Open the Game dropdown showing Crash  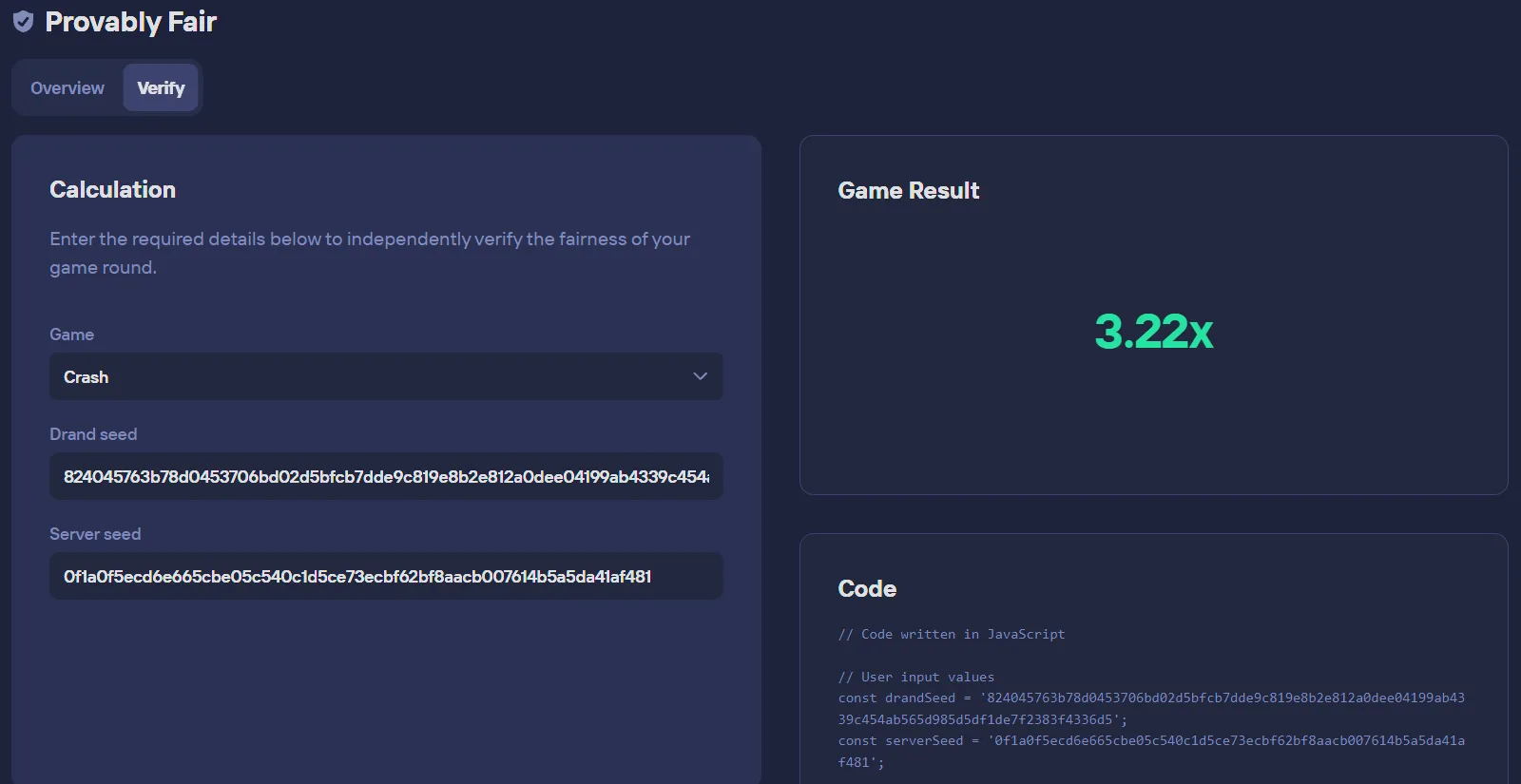pos(386,376)
